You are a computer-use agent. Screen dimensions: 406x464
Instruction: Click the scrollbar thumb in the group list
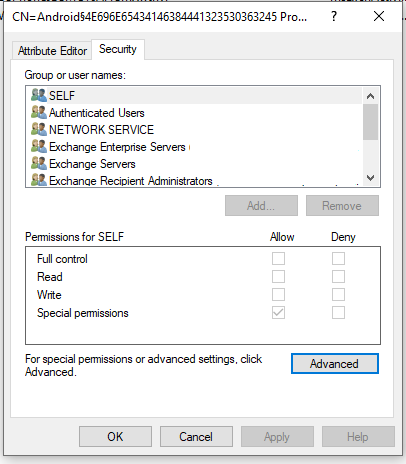(x=370, y=122)
